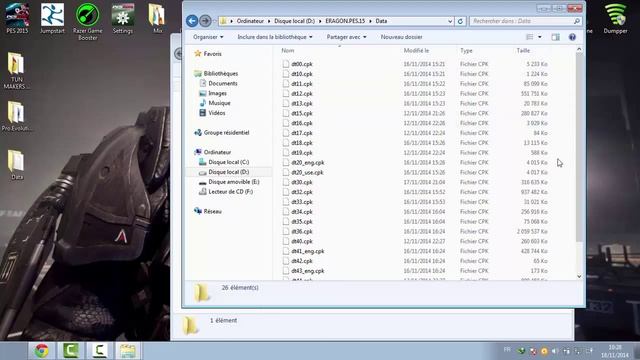The image size is (640, 360).
Task: Open the white Camtasia recorder taskbar icon
Action: [x=99, y=351]
